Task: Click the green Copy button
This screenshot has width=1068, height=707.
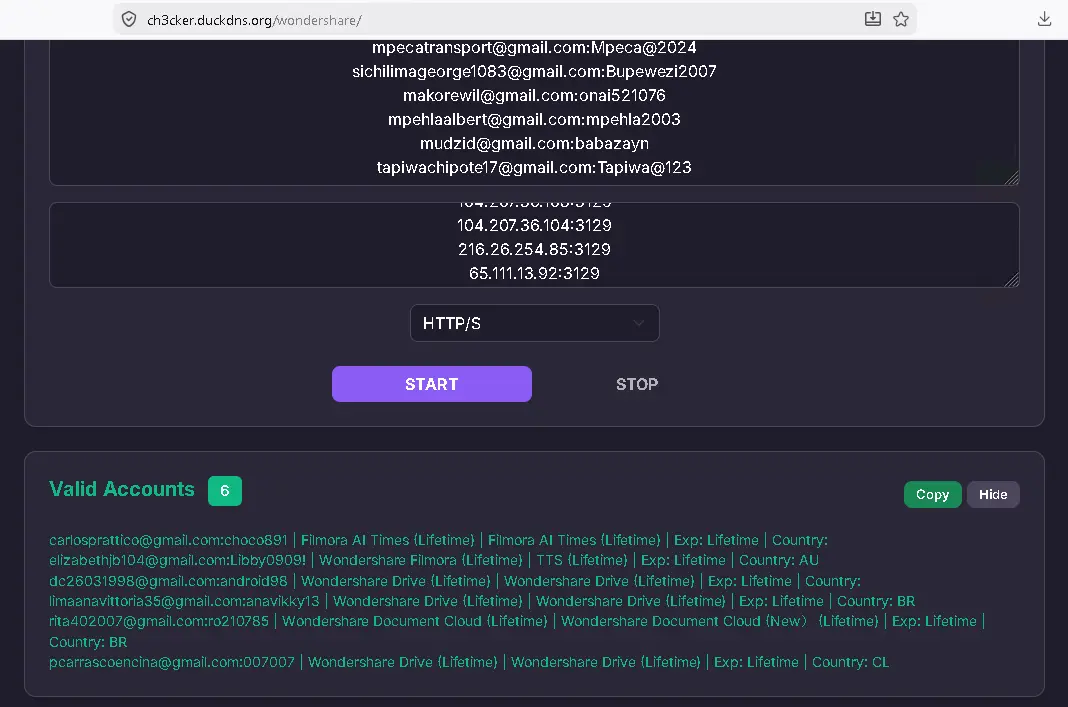Action: pyautogui.click(x=932, y=494)
